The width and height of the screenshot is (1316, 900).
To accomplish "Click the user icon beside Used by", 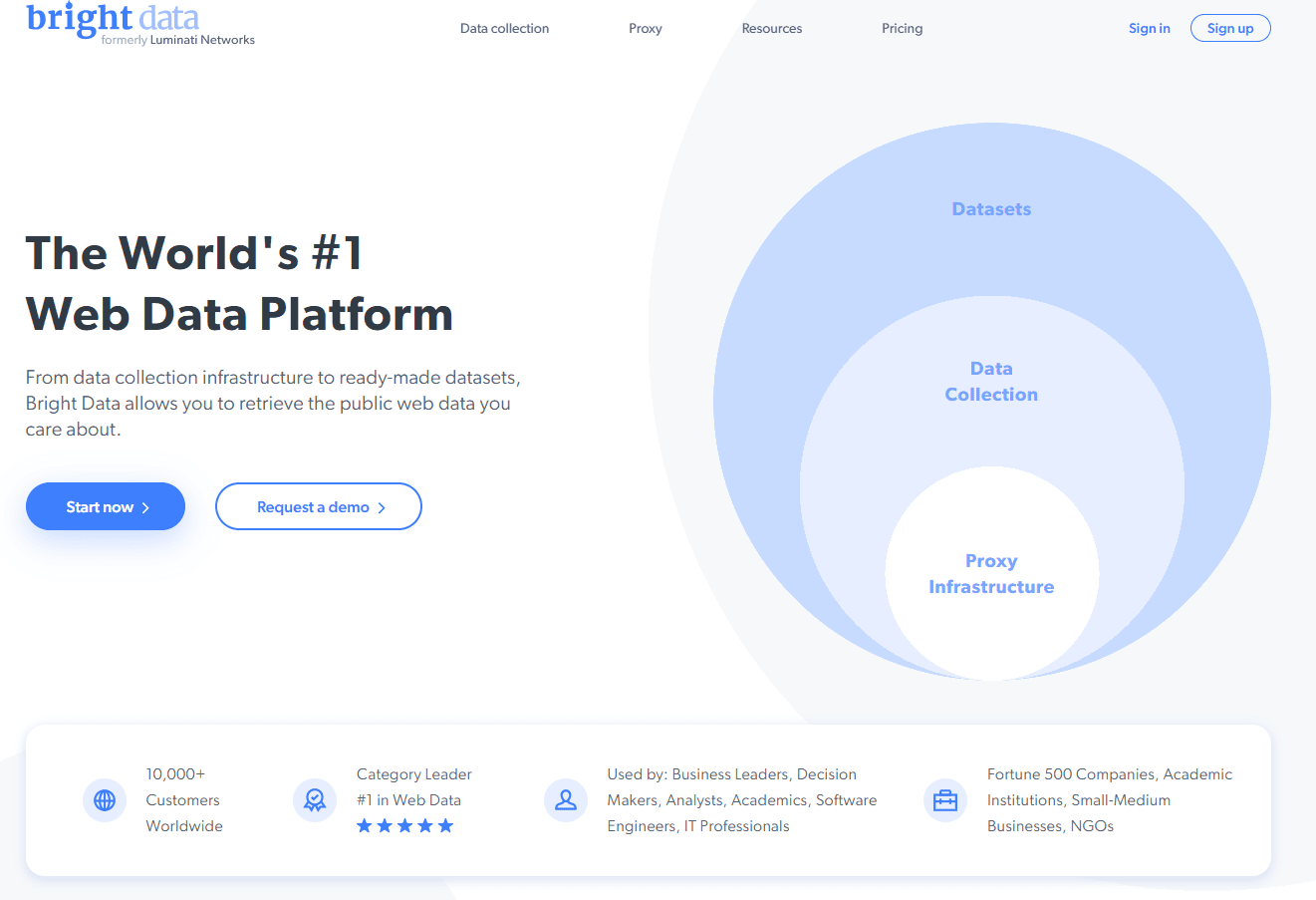I will tap(566, 800).
